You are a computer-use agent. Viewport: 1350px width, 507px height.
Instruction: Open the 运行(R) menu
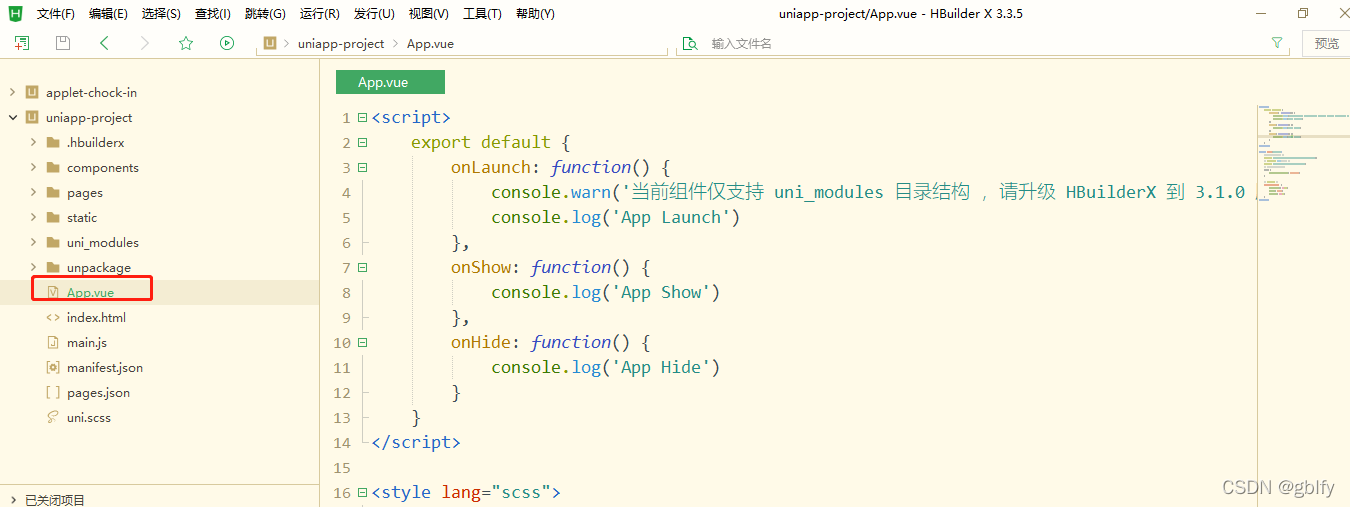pos(320,14)
